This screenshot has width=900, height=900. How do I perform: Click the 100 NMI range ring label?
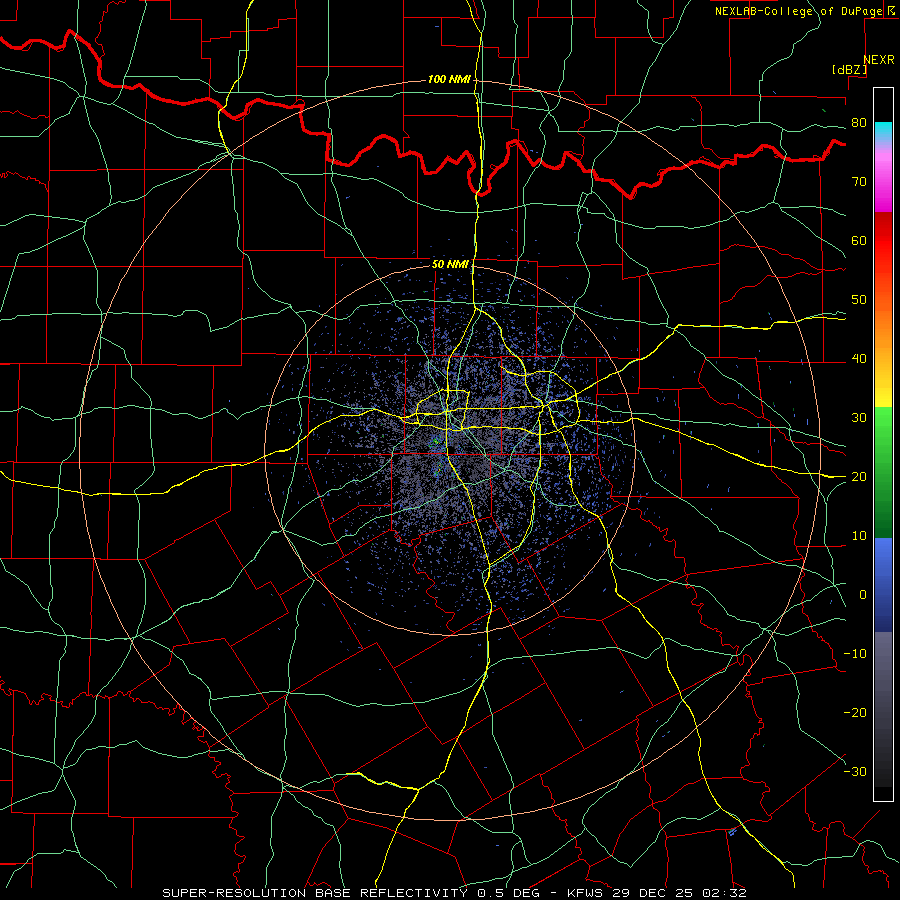[x=449, y=79]
